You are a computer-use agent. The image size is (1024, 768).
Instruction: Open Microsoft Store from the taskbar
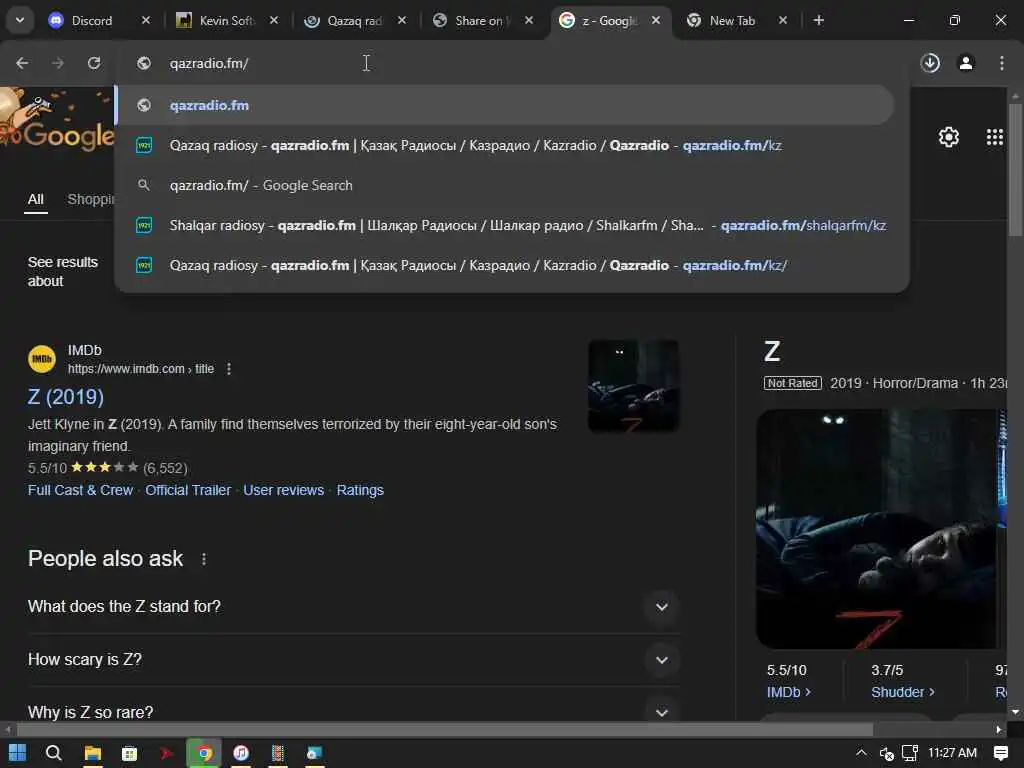(x=129, y=753)
